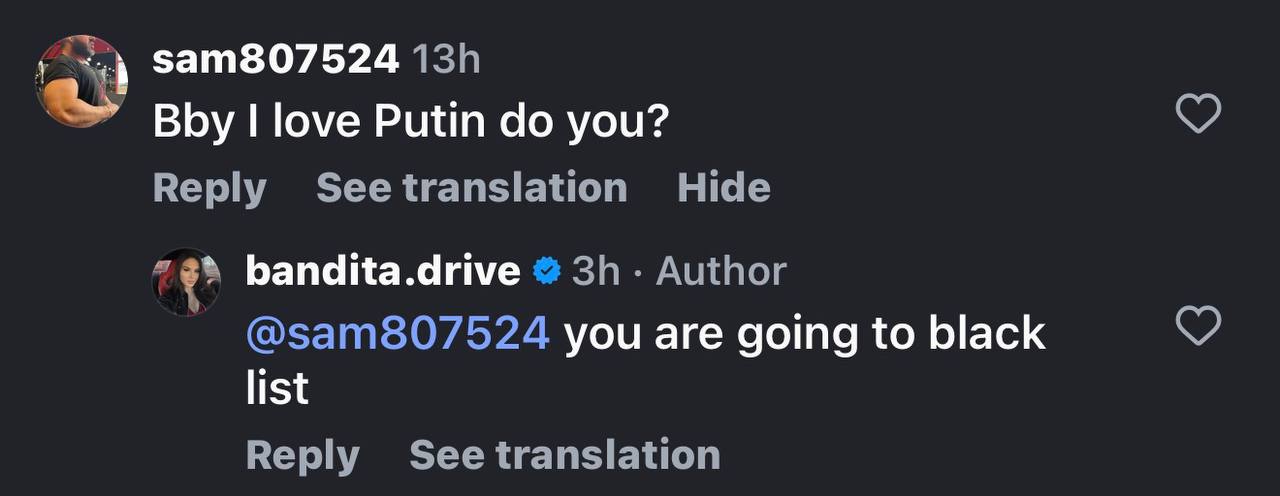Image resolution: width=1280 pixels, height=496 pixels.
Task: Like sam807524's comment with the heart
Action: click(1197, 113)
